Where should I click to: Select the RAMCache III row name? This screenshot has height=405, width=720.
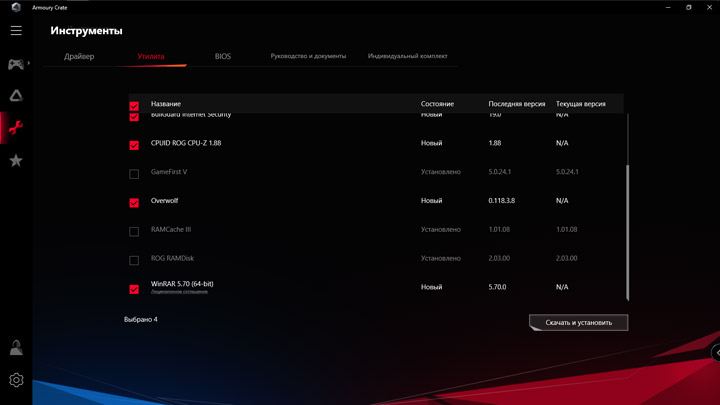pyautogui.click(x=171, y=229)
